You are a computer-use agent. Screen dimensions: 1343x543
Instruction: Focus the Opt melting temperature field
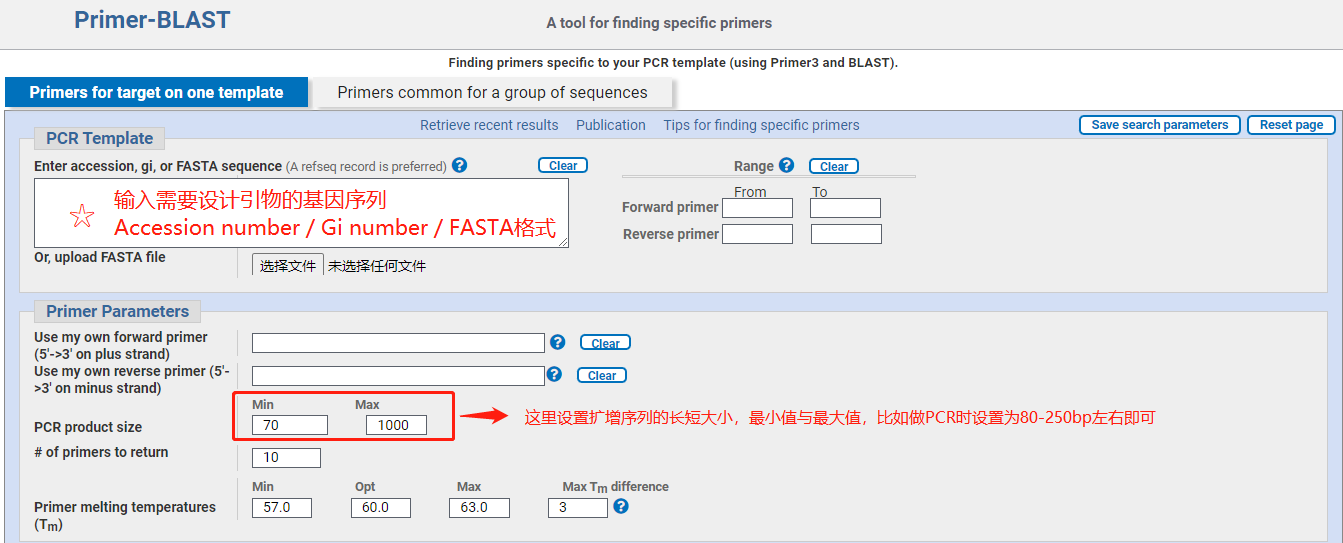(382, 507)
